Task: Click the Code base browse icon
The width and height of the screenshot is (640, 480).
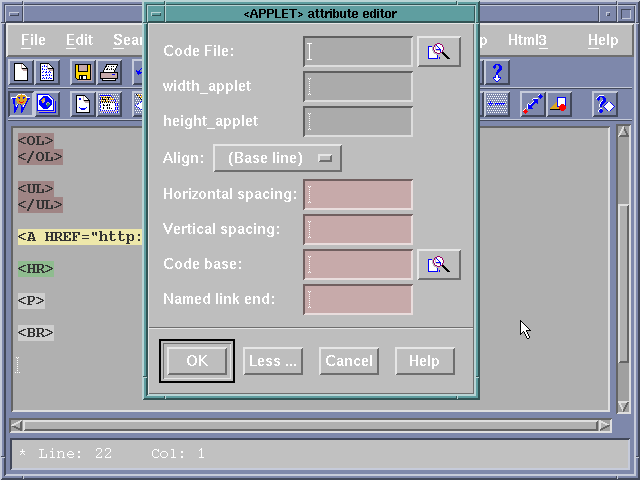Action: click(x=438, y=264)
